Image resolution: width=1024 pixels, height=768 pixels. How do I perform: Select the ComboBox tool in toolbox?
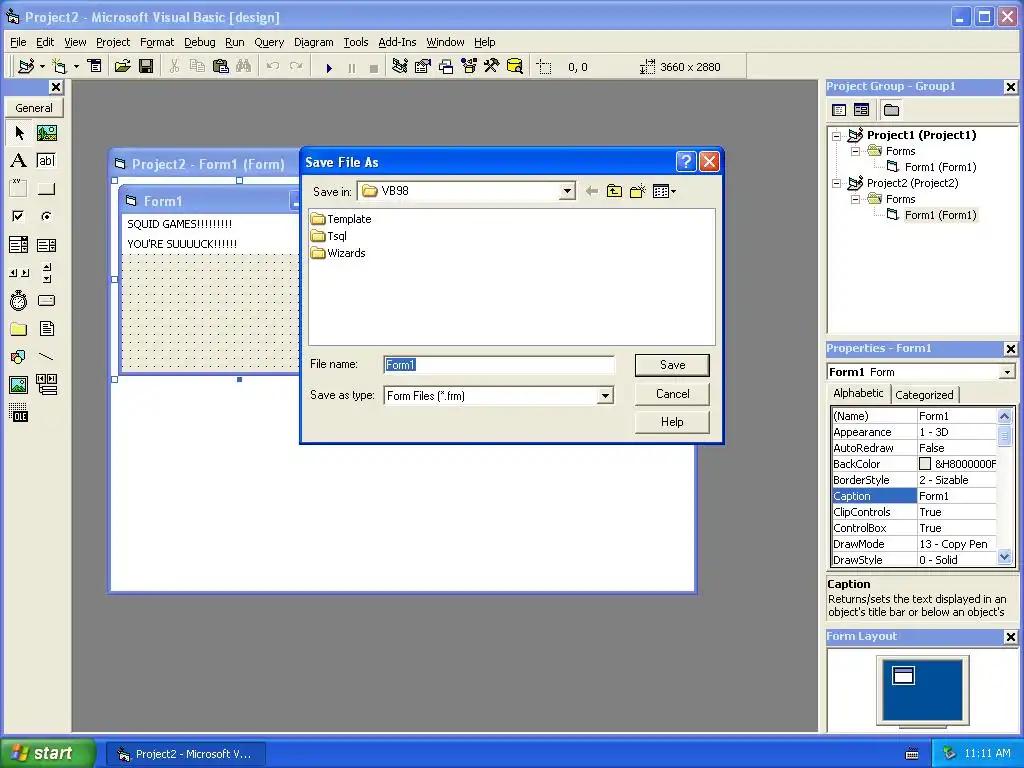[19, 245]
